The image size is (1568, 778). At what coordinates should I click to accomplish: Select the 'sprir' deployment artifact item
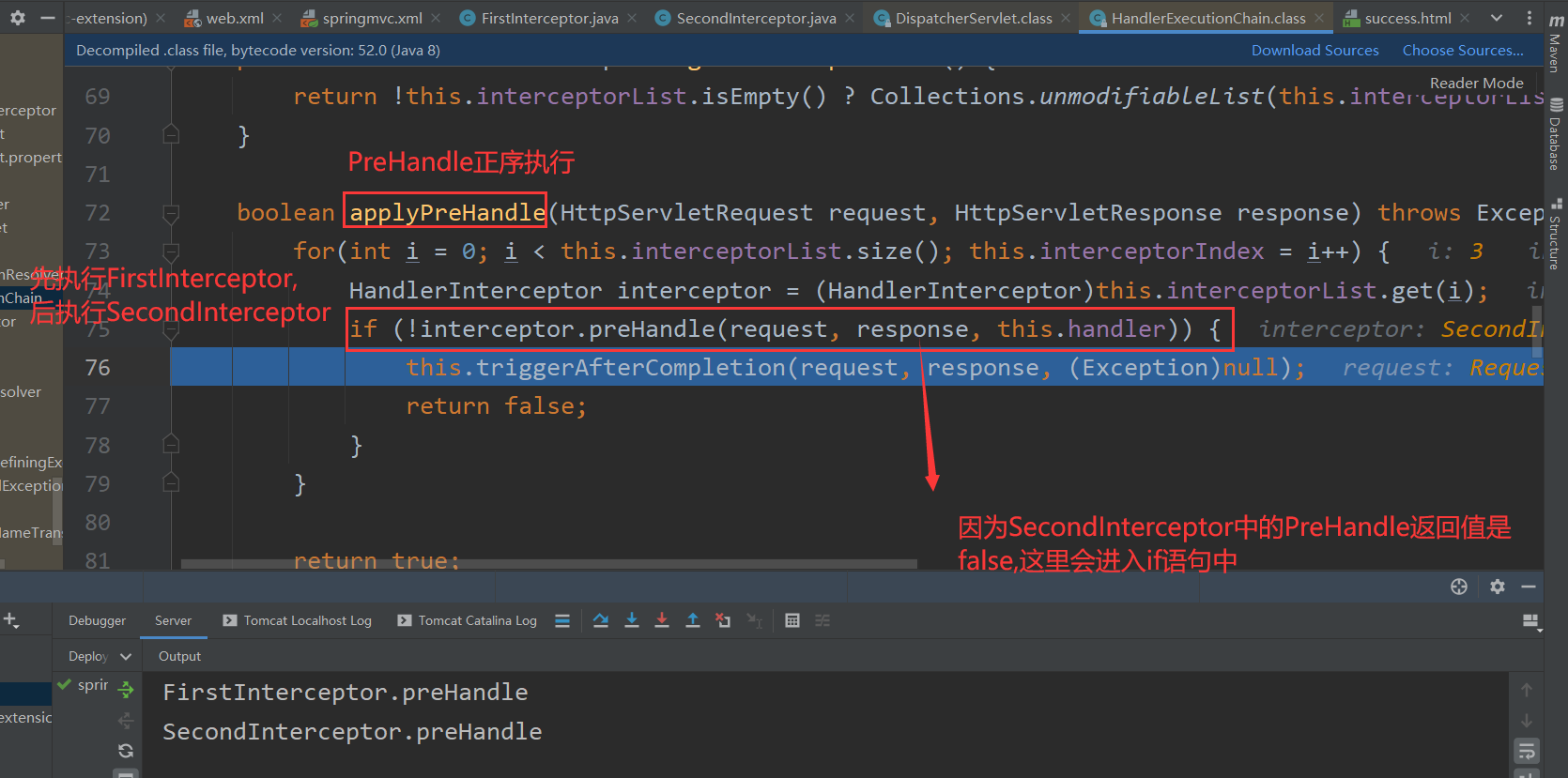click(x=83, y=685)
